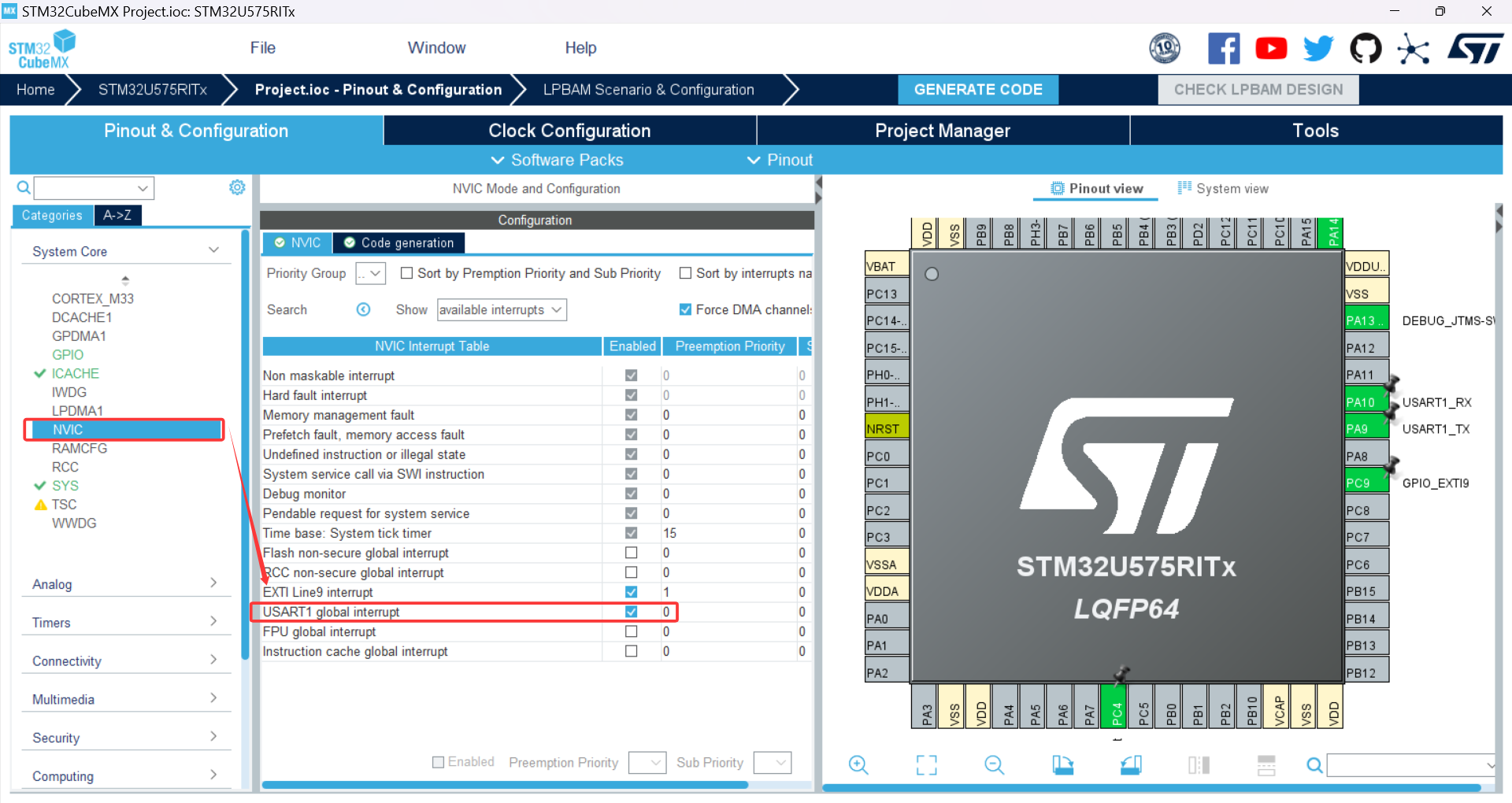Toggle the horizontal split view icon
This screenshot has width=1512, height=803.
tap(1266, 764)
